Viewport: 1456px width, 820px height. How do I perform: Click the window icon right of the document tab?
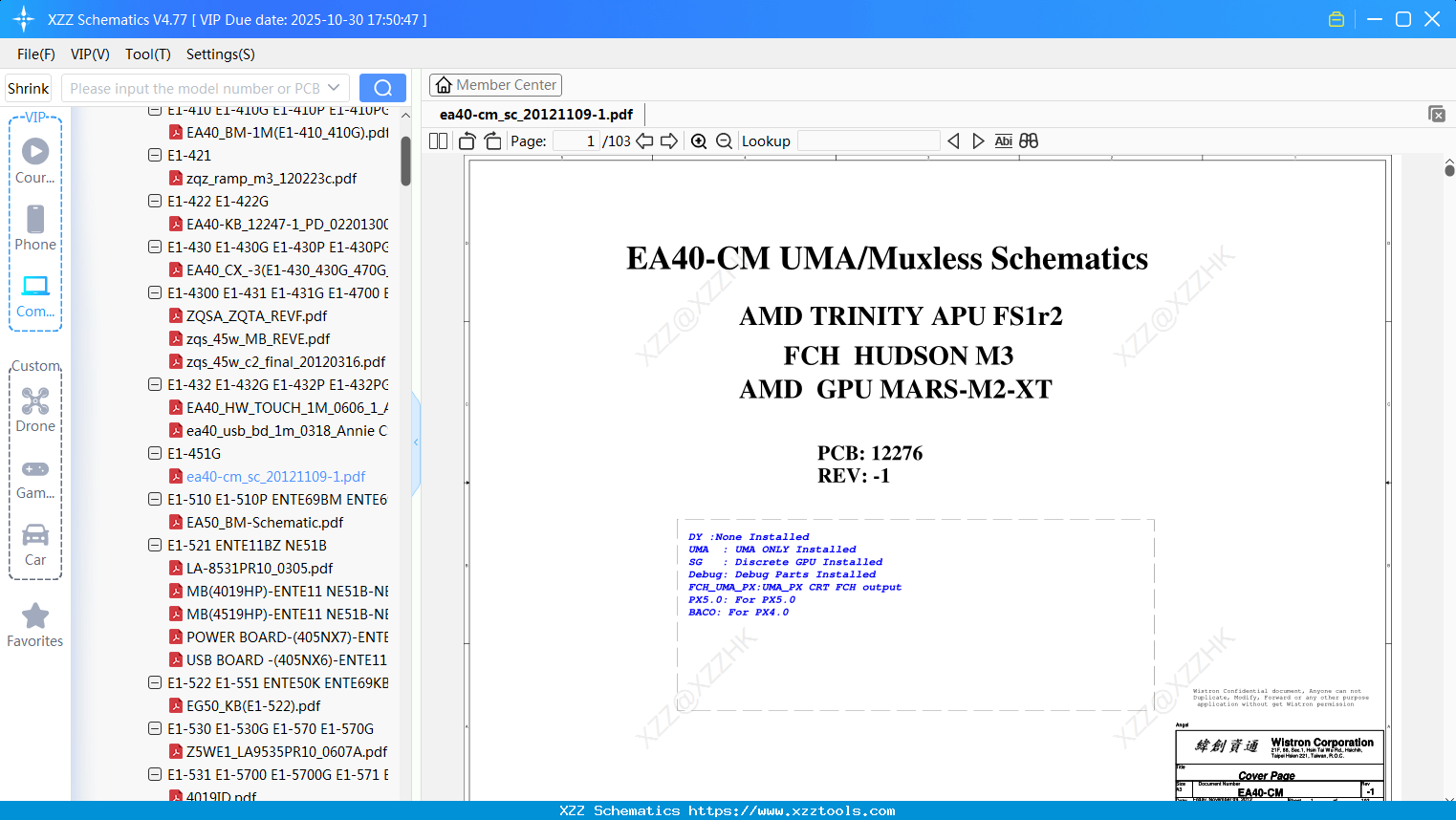pyautogui.click(x=1437, y=114)
